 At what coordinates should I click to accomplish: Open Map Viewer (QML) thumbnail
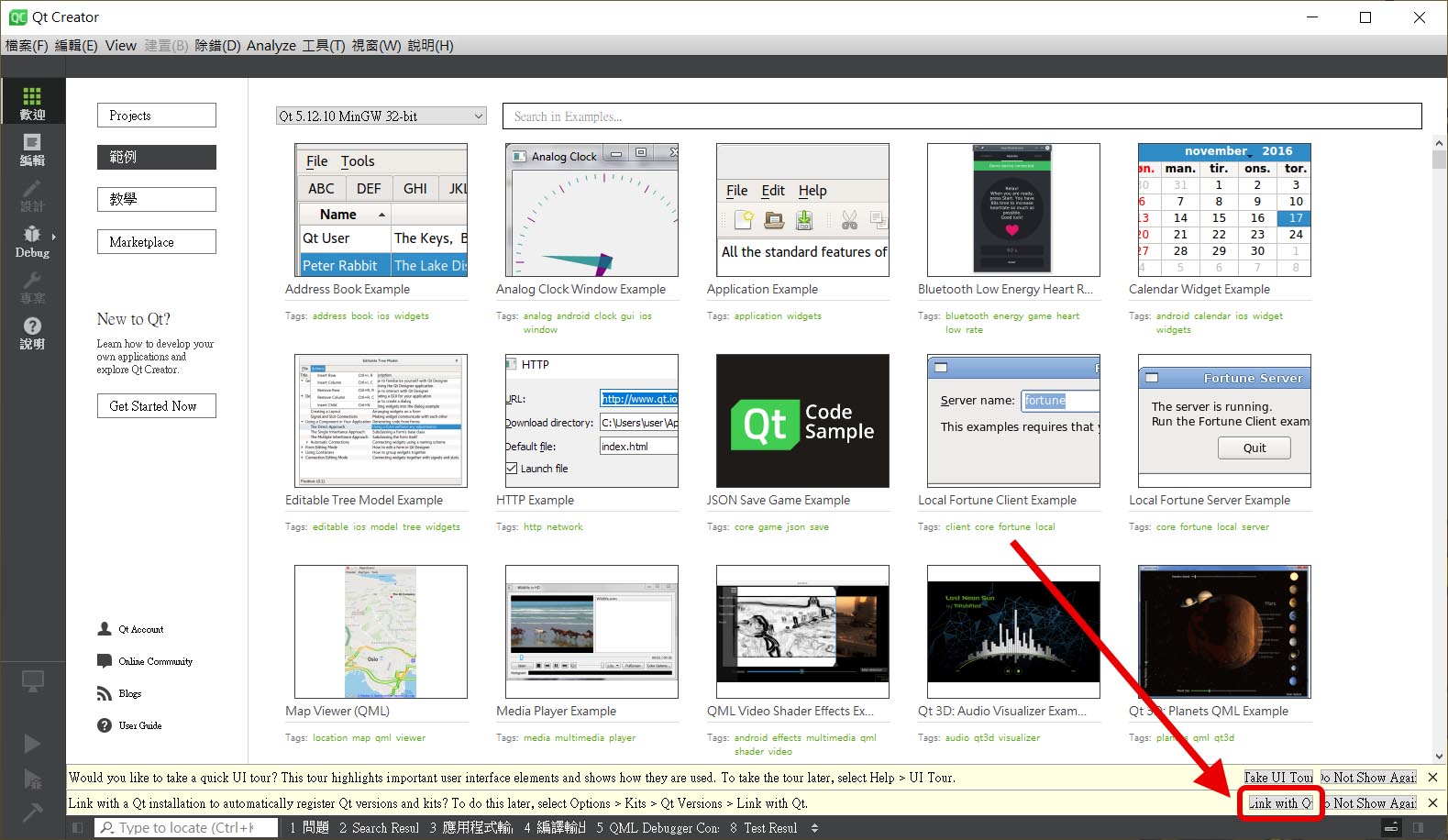coord(381,632)
